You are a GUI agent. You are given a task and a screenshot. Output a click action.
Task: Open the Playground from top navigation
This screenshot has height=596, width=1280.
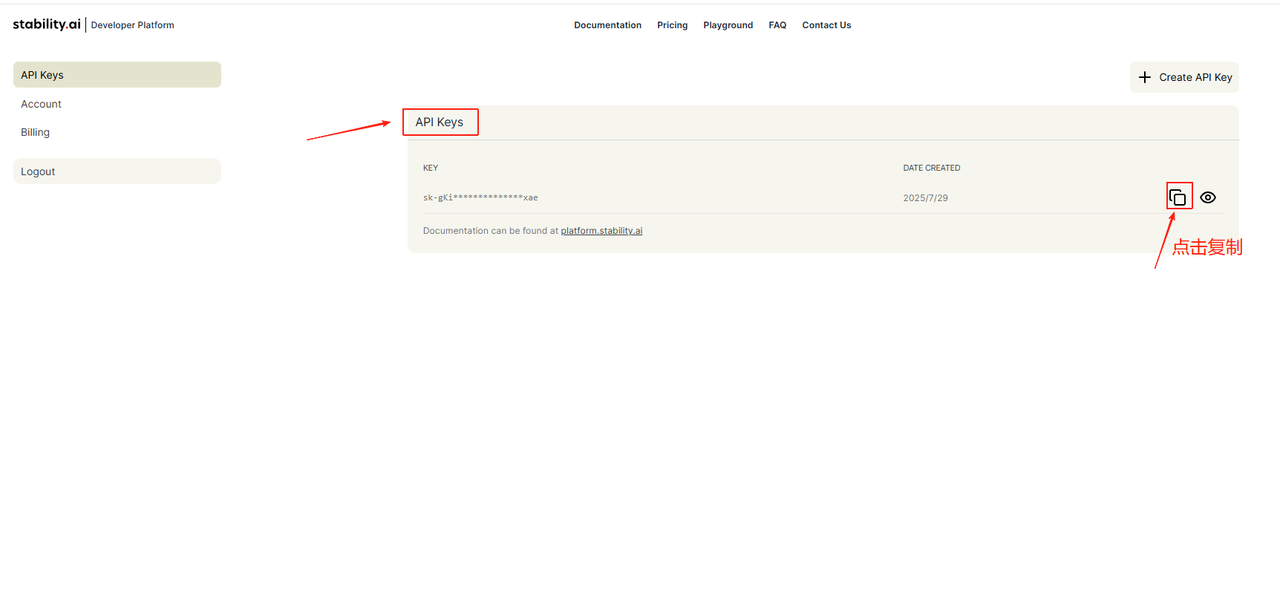tap(728, 25)
